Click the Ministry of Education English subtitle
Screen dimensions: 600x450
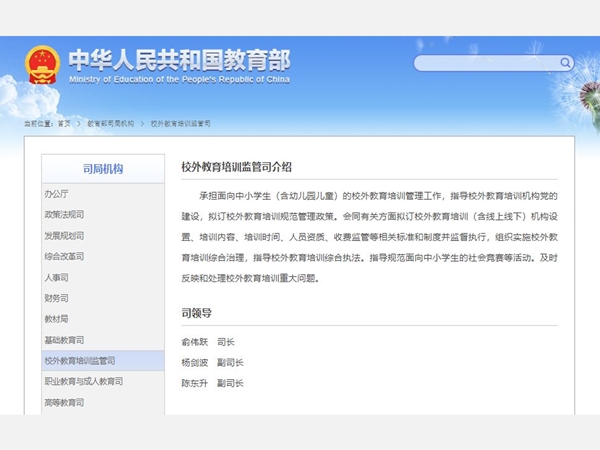(179, 80)
